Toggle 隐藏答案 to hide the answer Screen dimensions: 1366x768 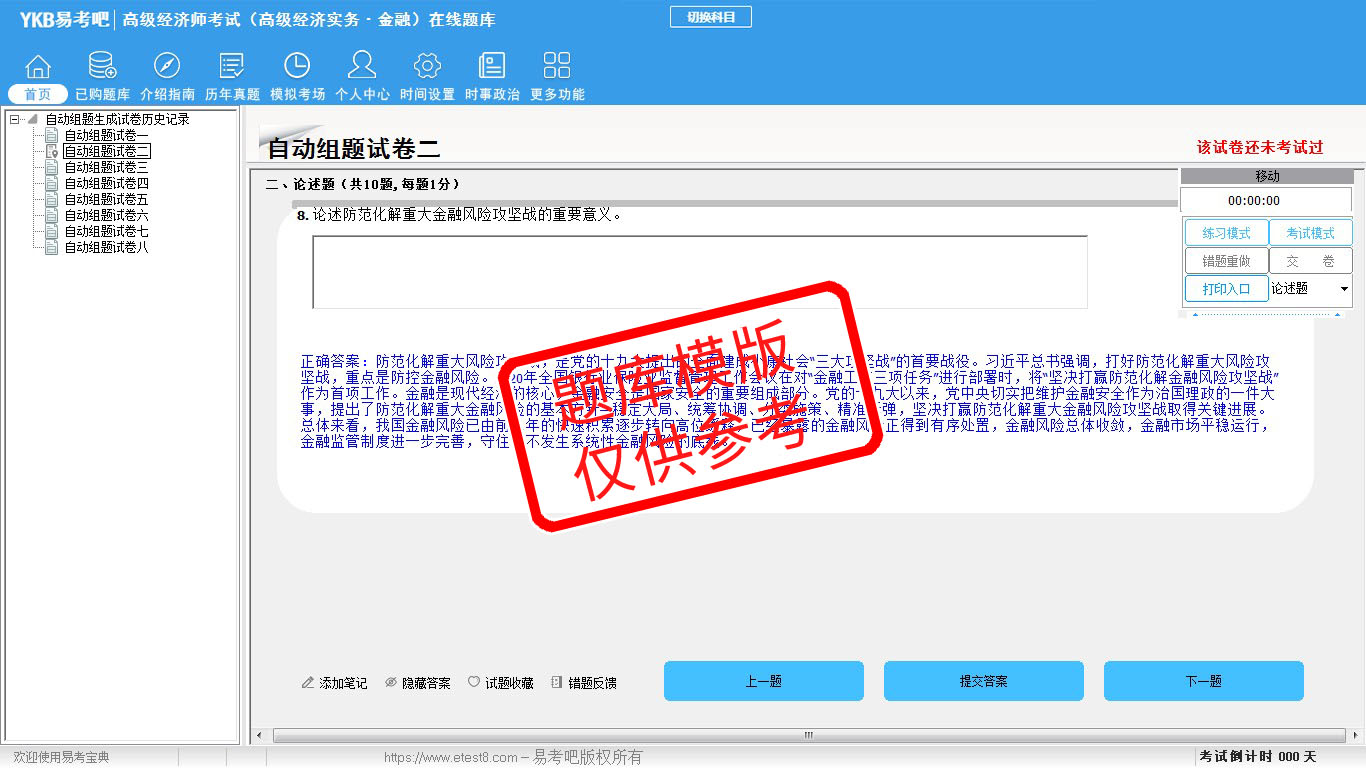[x=418, y=683]
